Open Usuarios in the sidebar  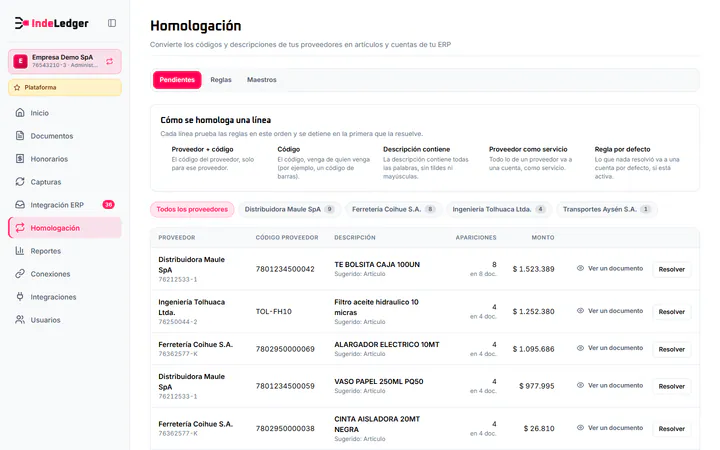[x=65, y=320]
